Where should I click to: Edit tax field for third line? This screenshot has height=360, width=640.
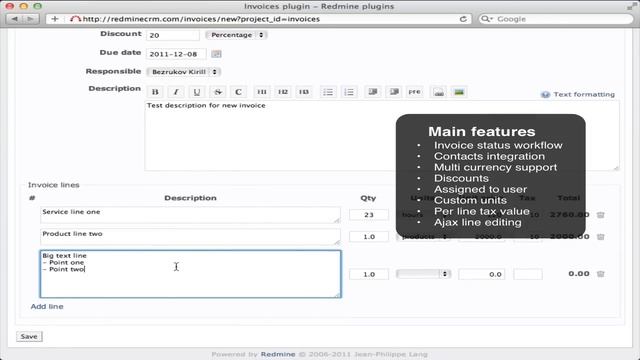point(528,274)
